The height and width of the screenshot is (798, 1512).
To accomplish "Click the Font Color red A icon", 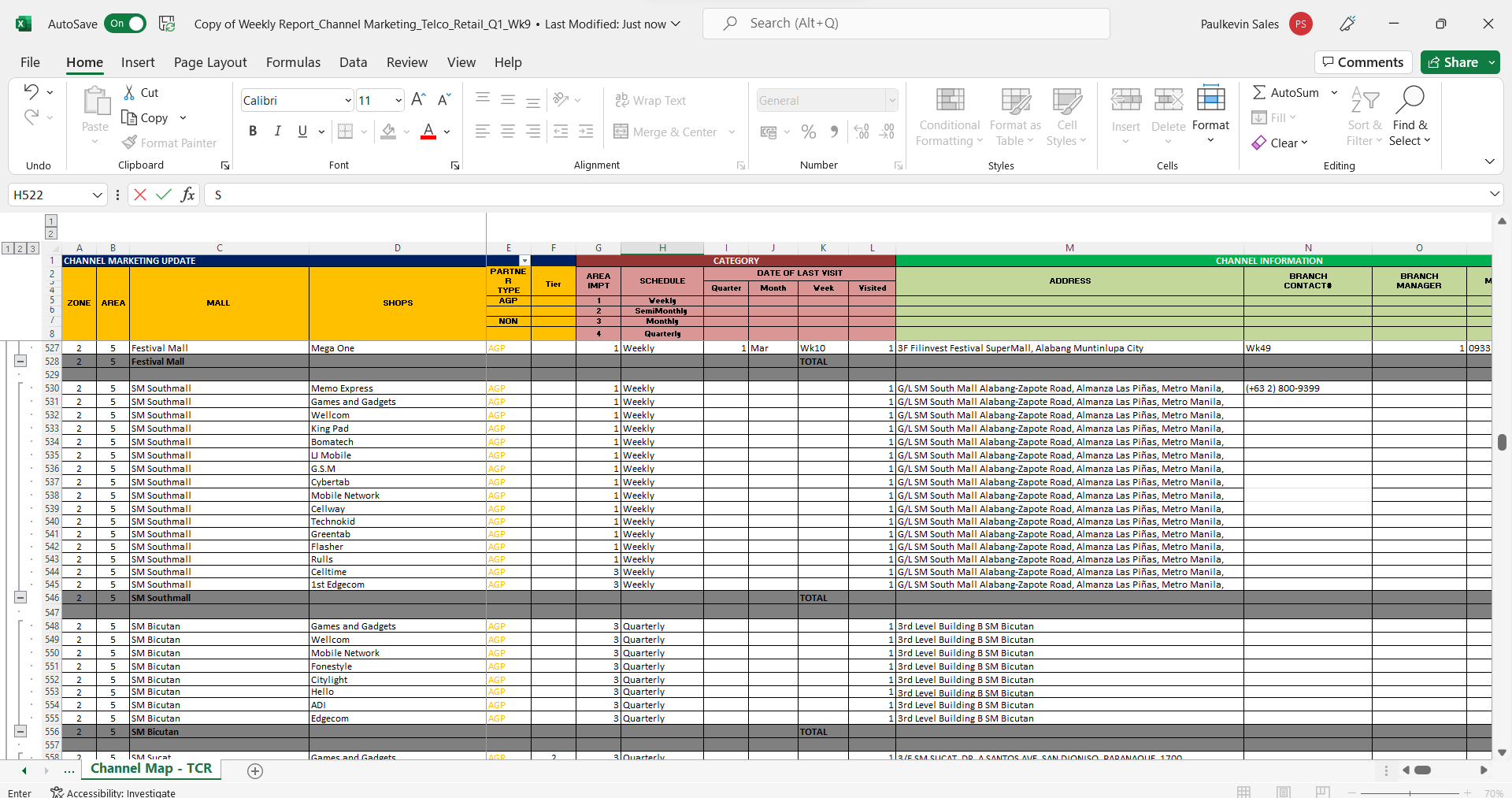I will point(428,132).
